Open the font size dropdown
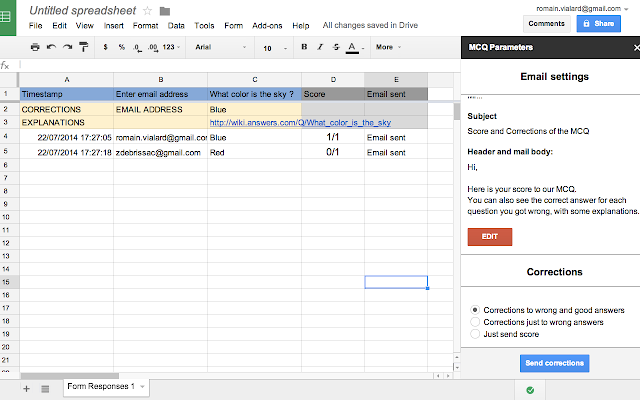The image size is (640, 400). [275, 48]
